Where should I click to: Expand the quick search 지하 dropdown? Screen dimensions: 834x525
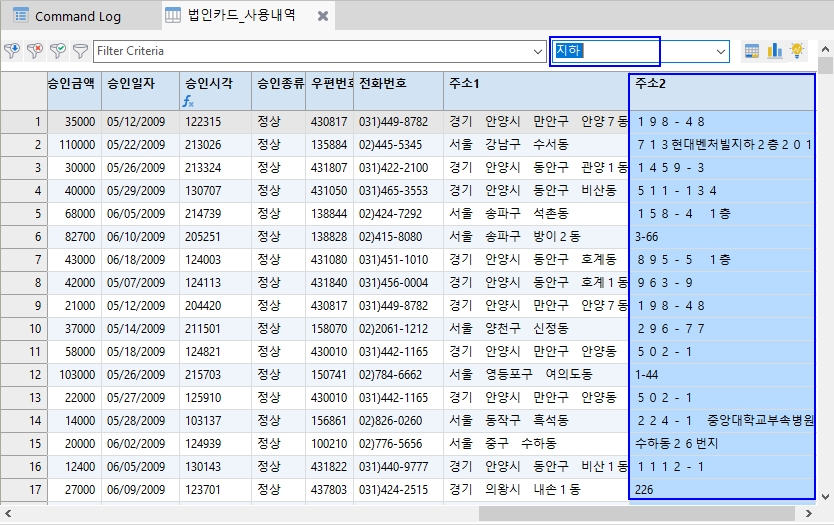pyautogui.click(x=721, y=52)
